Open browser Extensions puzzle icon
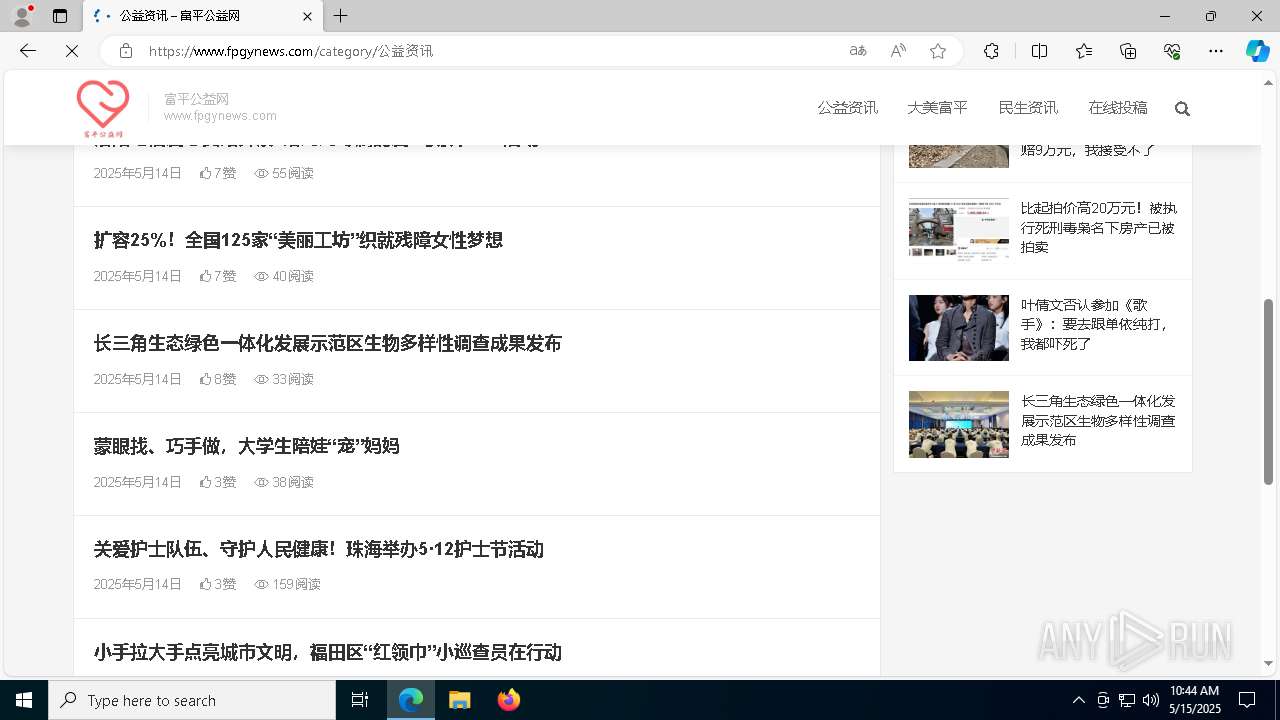1280x720 pixels. pos(991,51)
